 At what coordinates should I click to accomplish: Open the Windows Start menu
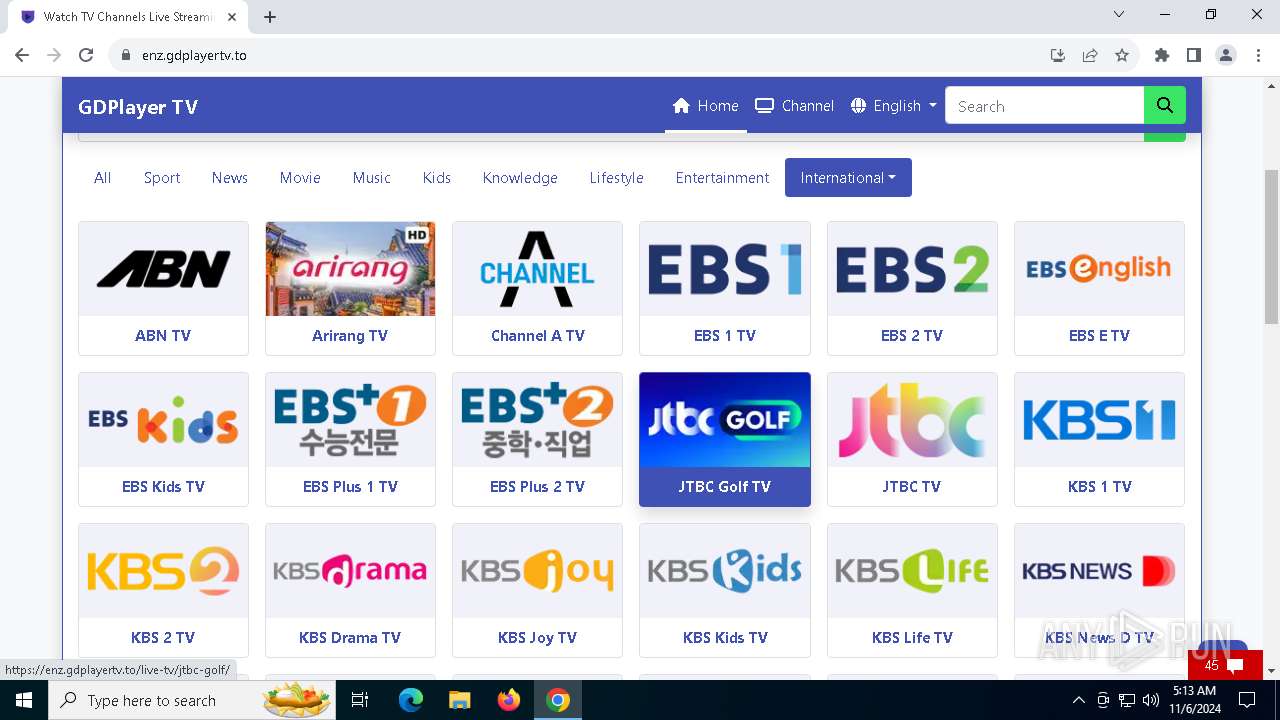24,700
